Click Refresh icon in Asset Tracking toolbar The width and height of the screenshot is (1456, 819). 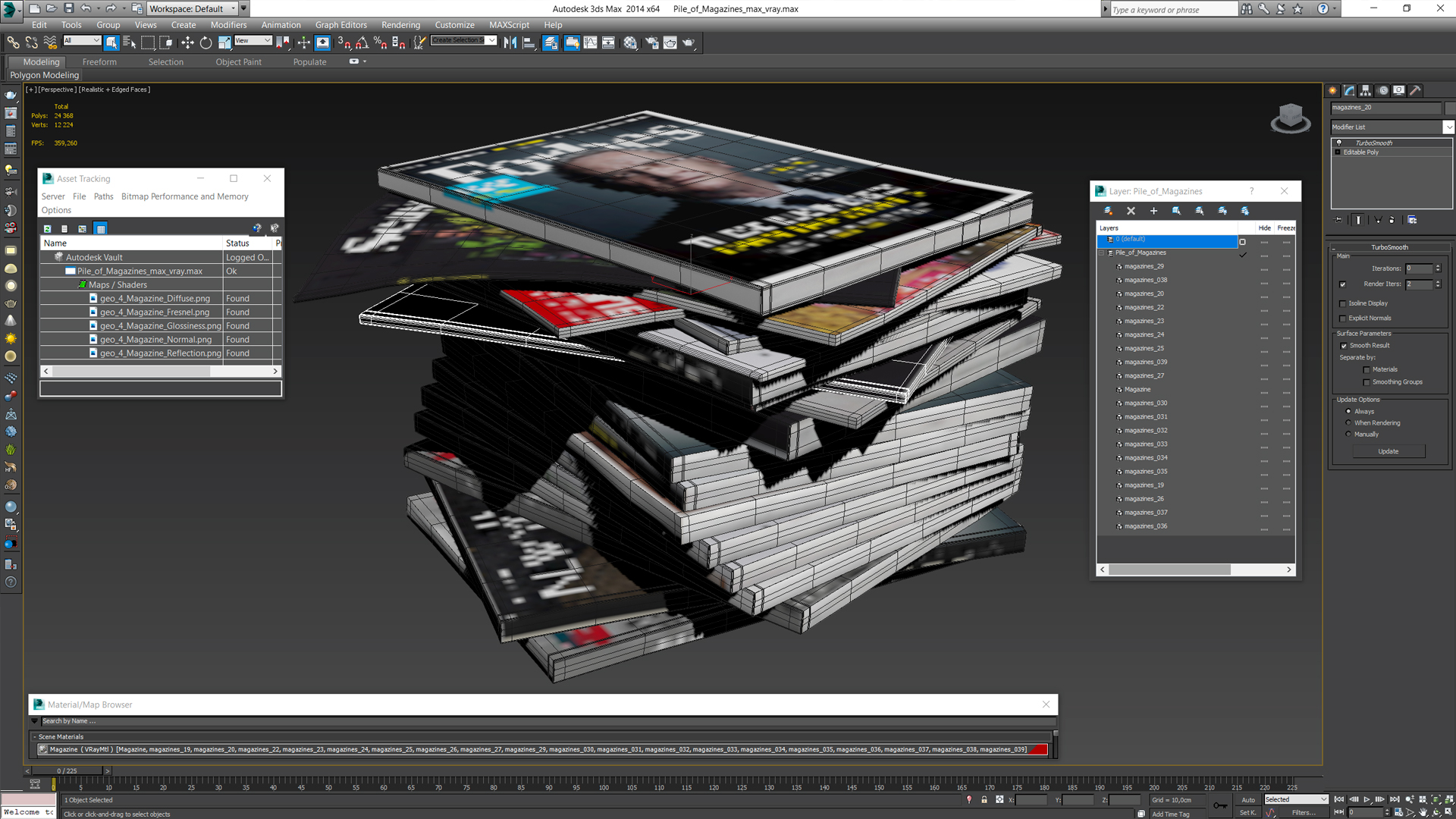[x=48, y=228]
